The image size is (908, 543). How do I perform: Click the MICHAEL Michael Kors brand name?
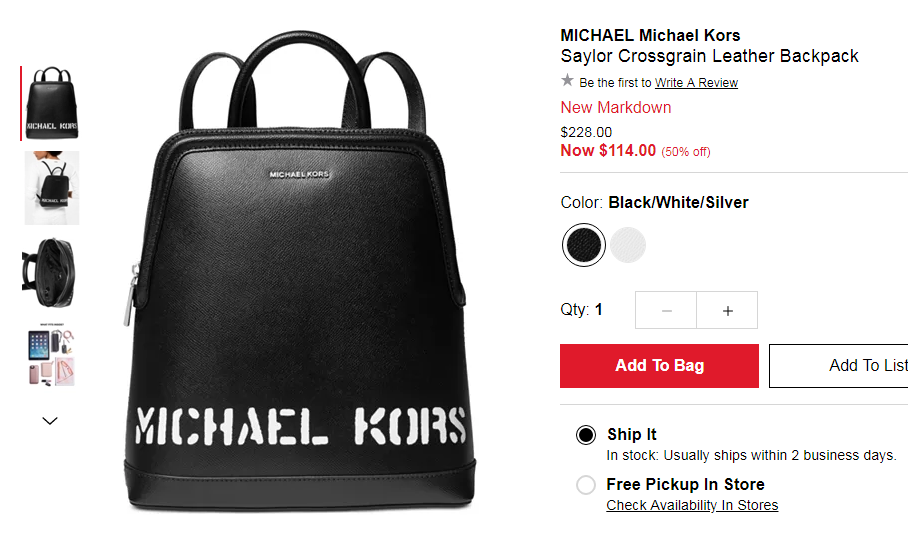[650, 35]
